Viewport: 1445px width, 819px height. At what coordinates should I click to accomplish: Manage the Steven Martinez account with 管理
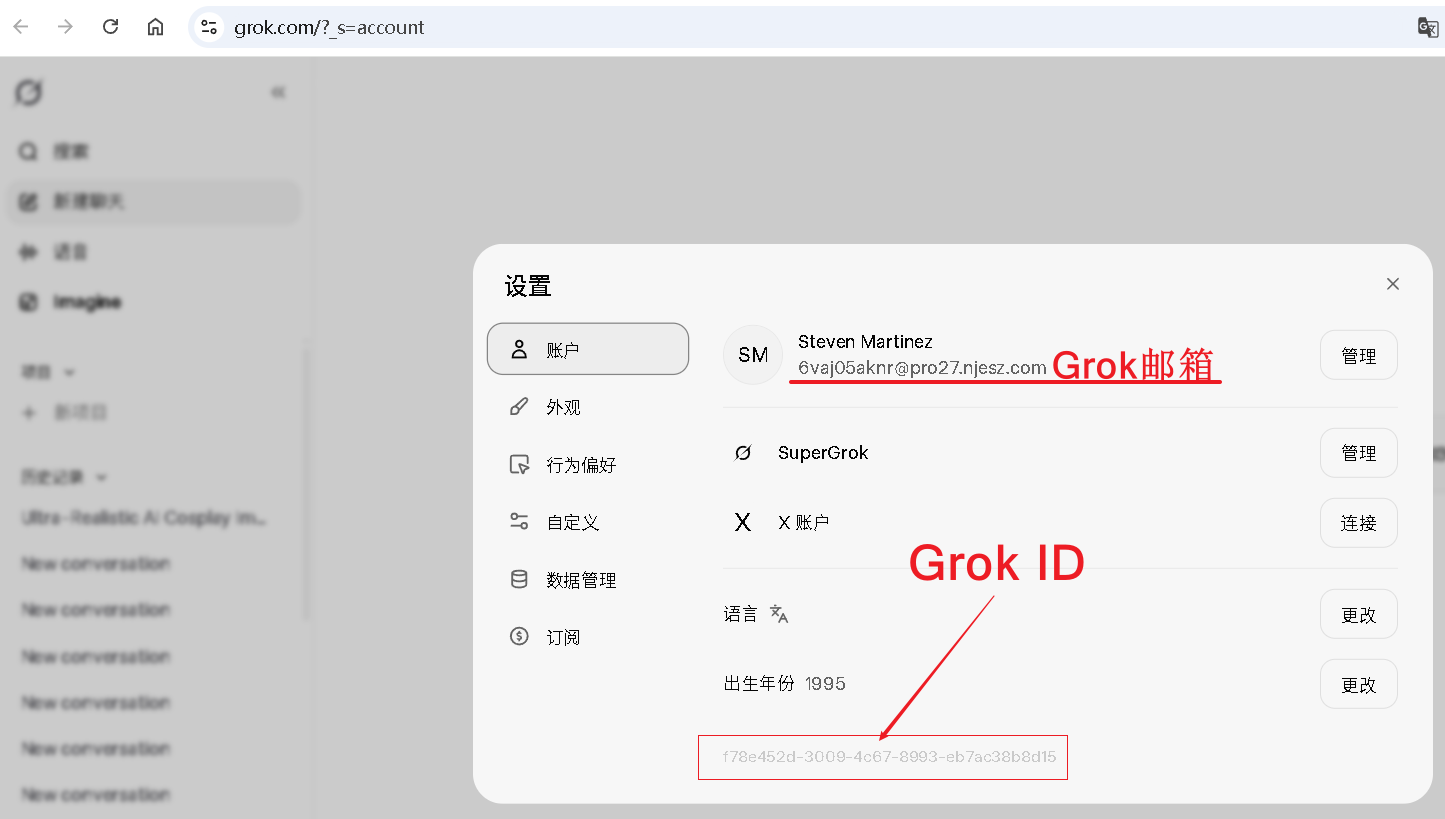(x=1358, y=355)
